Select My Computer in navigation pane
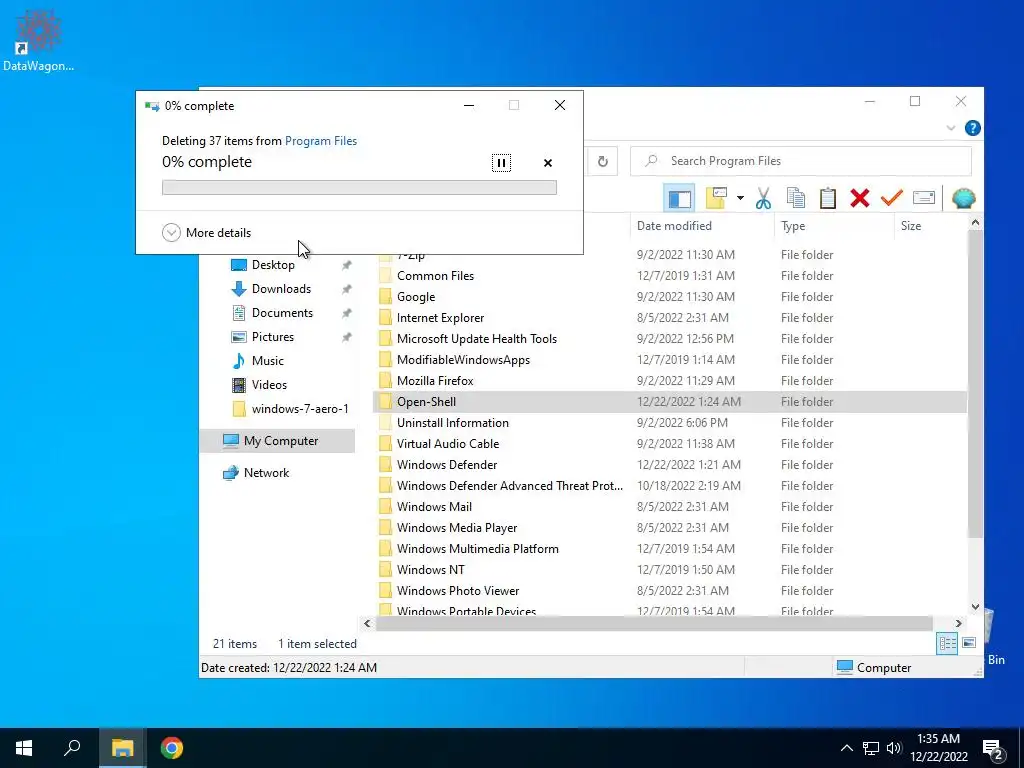1024x768 pixels. pos(281,441)
